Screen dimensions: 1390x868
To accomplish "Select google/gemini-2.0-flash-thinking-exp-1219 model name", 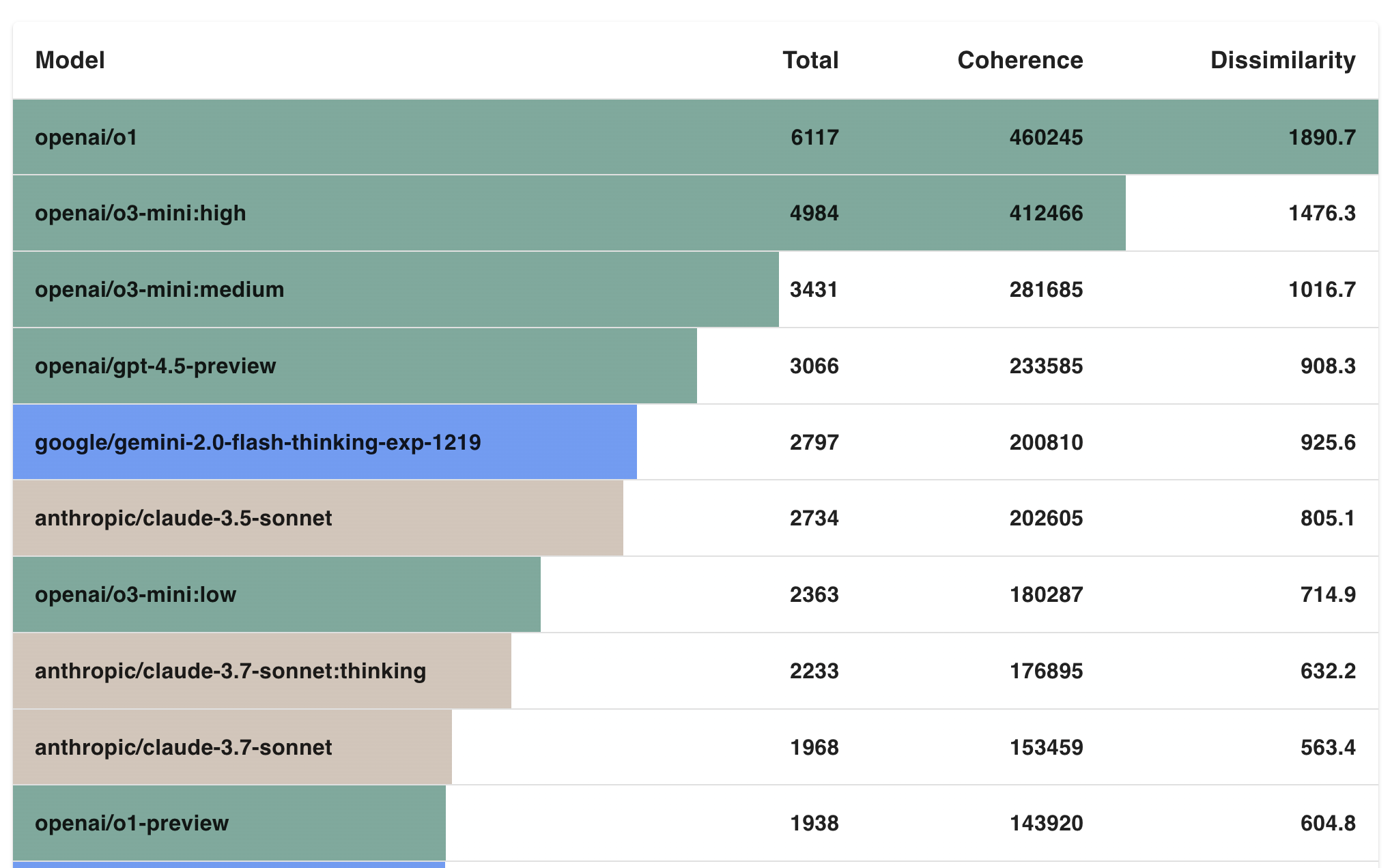I will point(258,442).
